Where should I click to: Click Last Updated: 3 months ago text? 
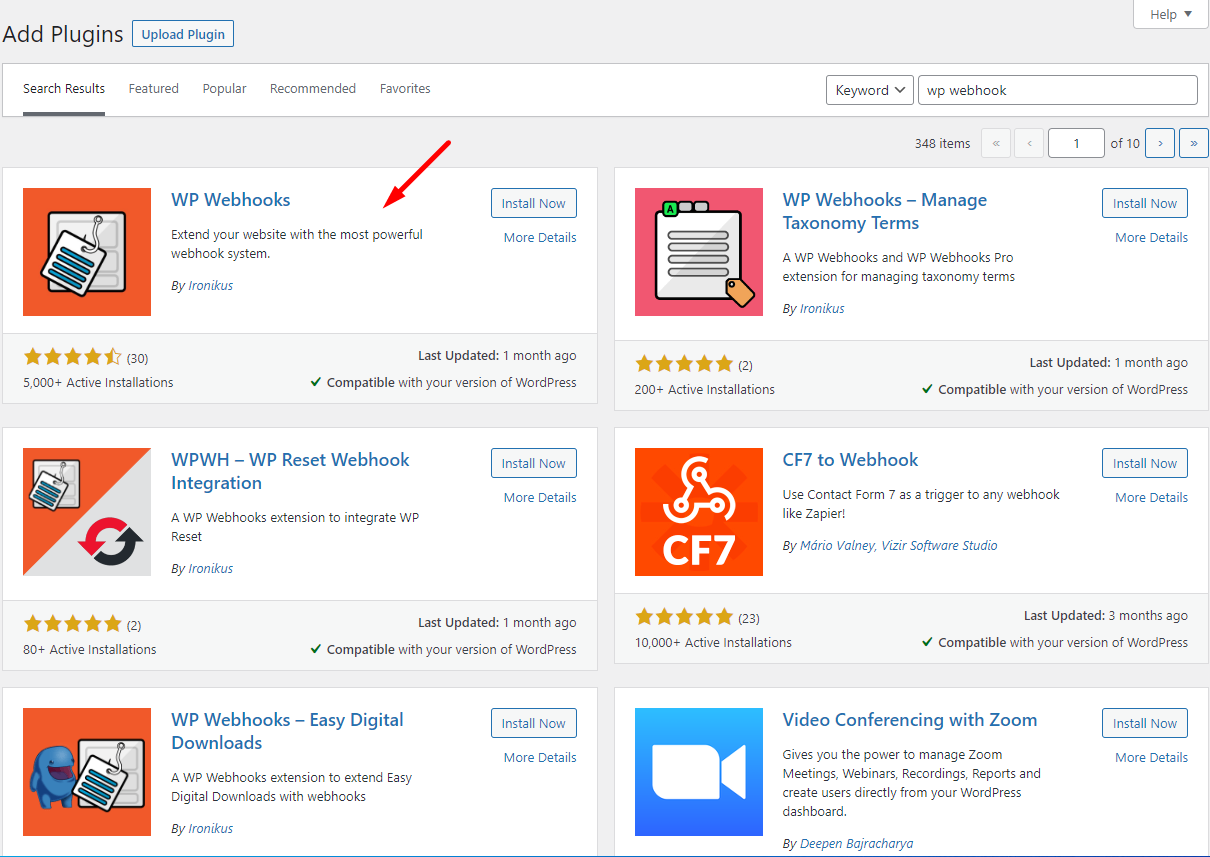1106,616
